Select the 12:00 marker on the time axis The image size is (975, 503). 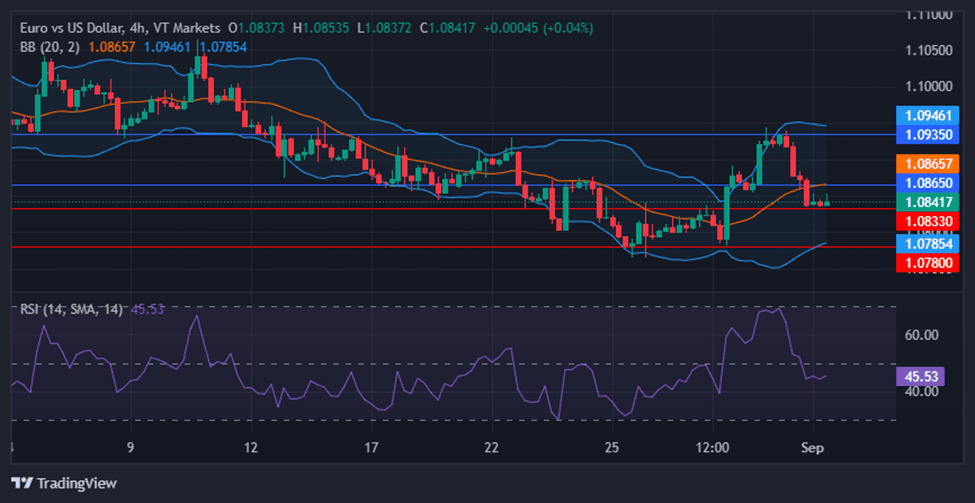[x=712, y=448]
